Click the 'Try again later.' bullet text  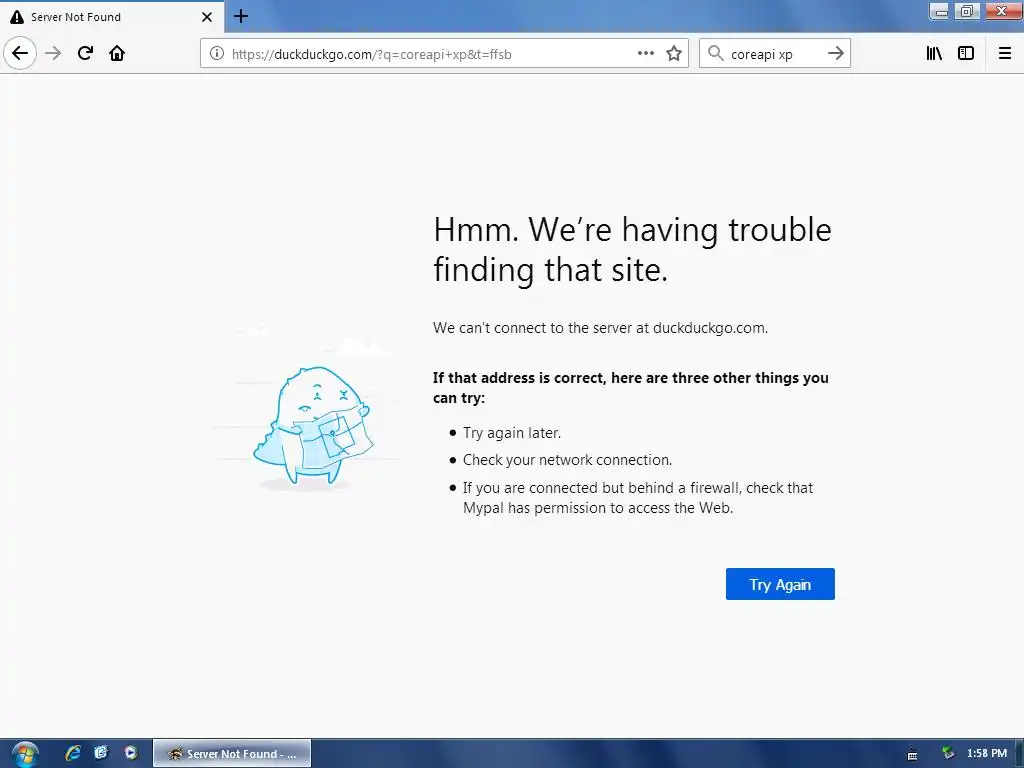tap(511, 432)
